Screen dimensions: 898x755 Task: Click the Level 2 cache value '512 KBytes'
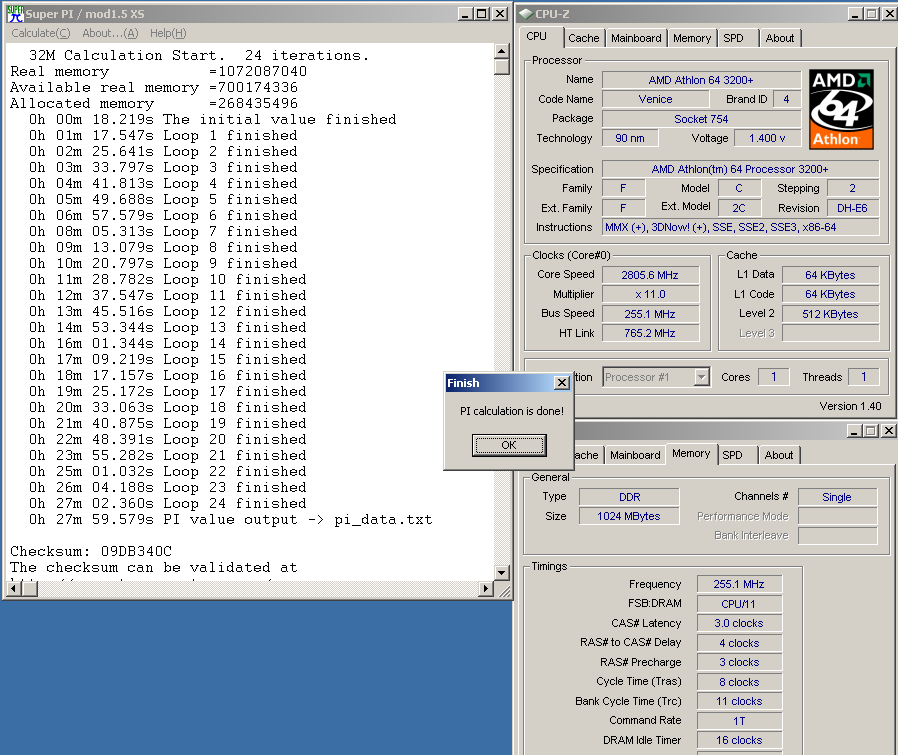click(830, 314)
